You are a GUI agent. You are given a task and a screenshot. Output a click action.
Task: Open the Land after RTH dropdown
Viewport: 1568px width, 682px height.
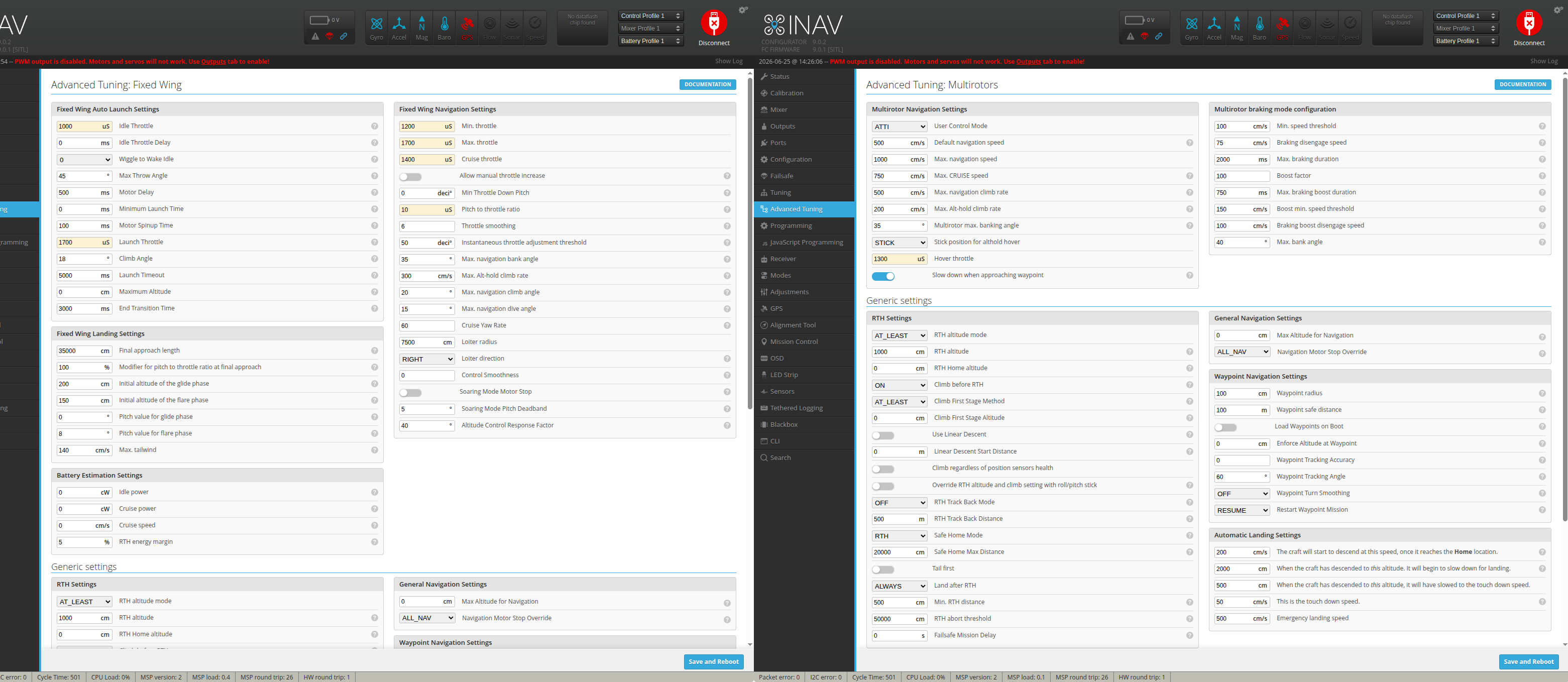point(899,586)
